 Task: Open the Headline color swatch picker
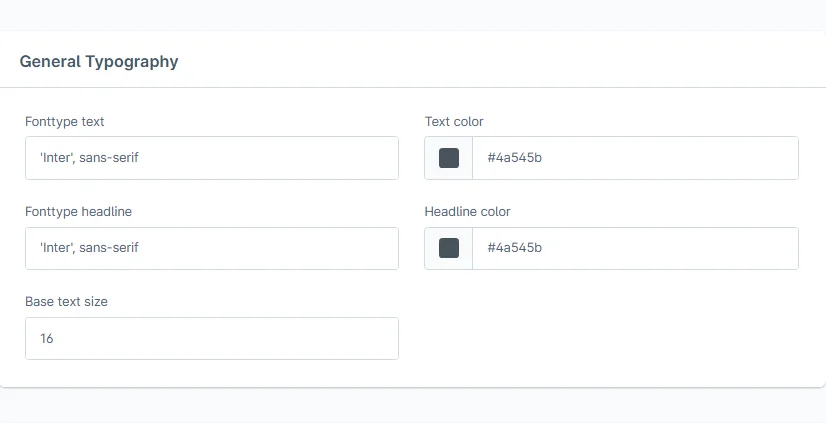pyautogui.click(x=449, y=248)
